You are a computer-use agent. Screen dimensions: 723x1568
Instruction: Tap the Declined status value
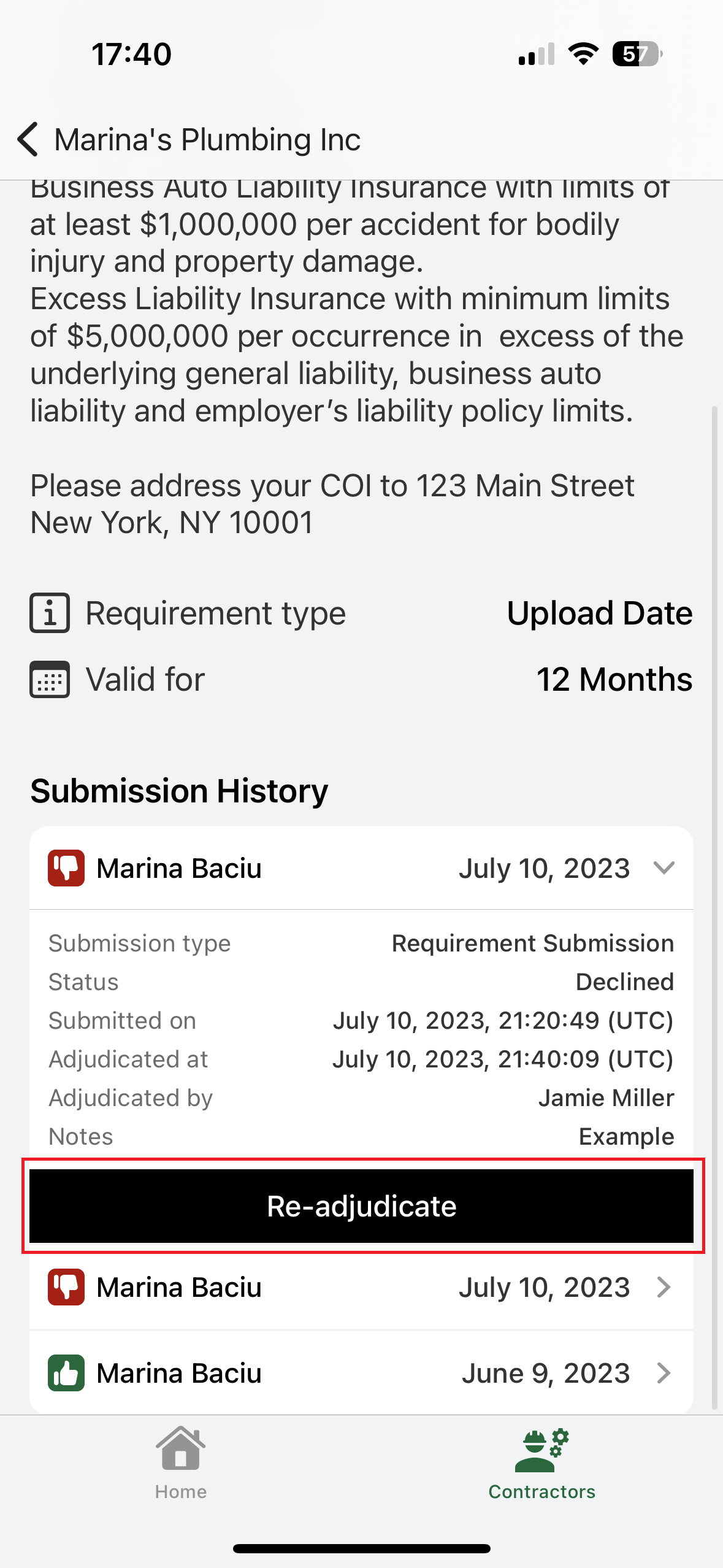click(x=624, y=982)
